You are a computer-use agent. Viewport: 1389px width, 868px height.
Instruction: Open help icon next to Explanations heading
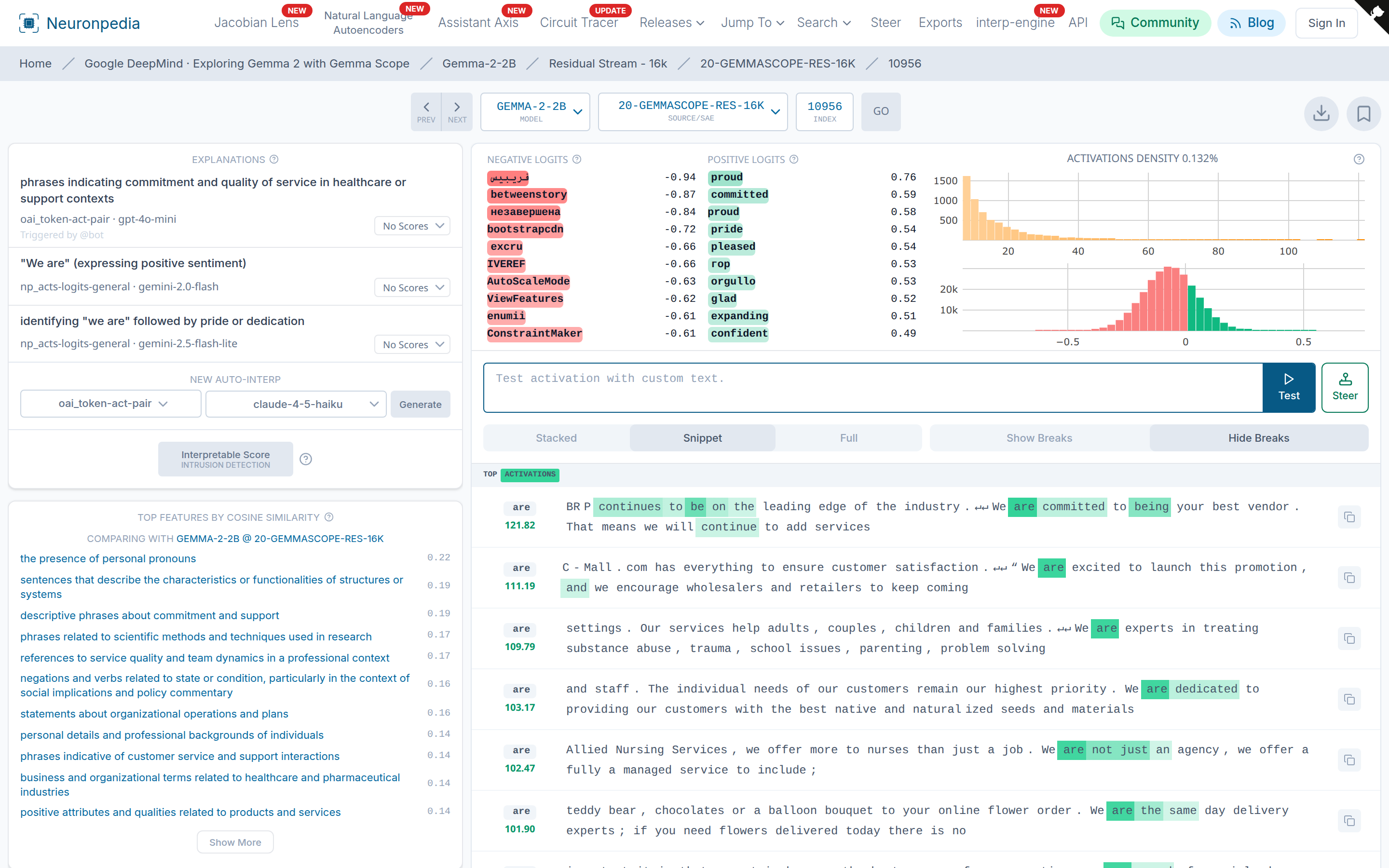click(274, 159)
